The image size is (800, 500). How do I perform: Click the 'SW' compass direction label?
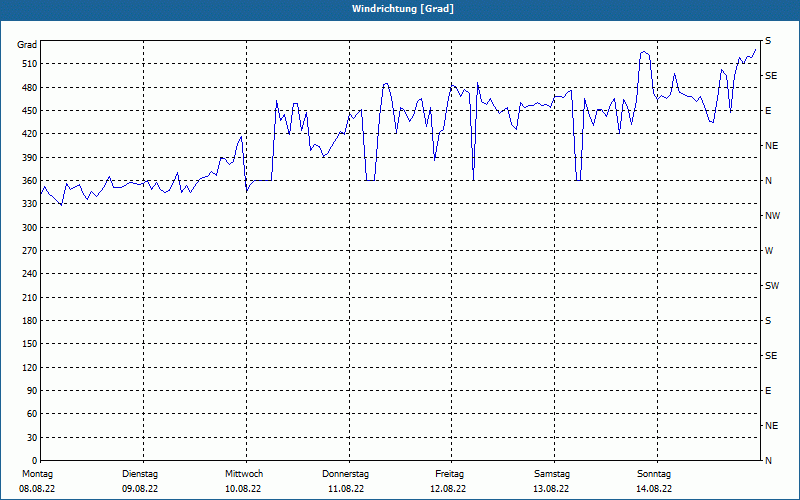(772, 286)
